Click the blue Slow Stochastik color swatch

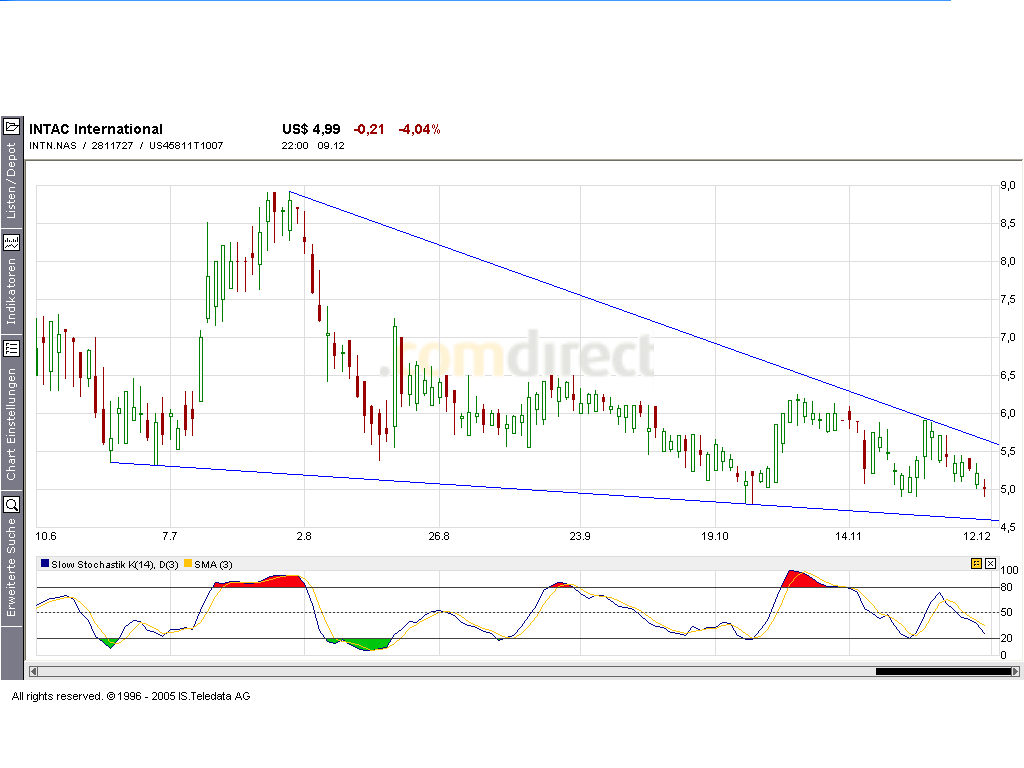click(x=45, y=564)
